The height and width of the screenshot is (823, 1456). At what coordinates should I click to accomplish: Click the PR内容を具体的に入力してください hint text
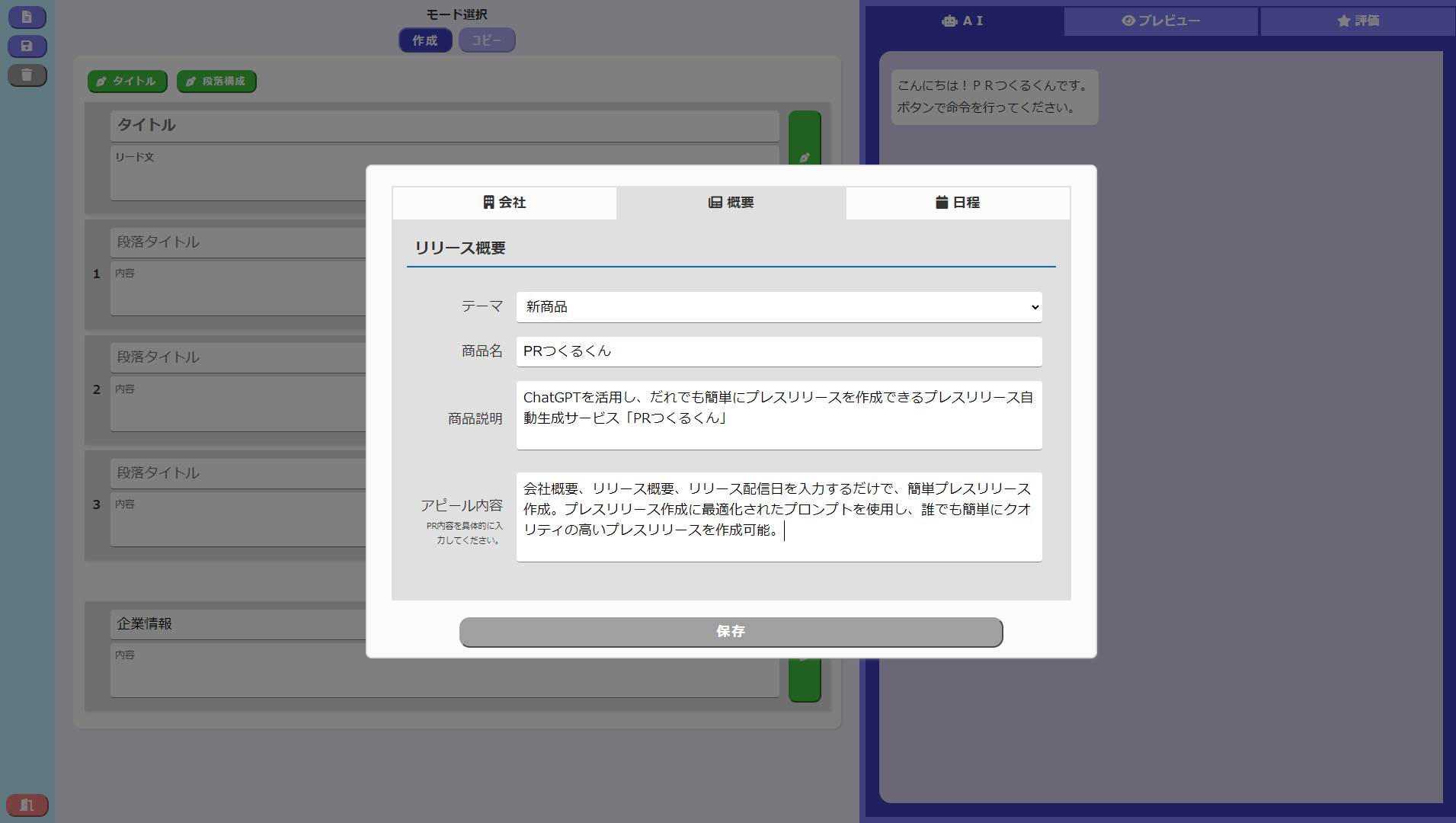pyautogui.click(x=465, y=533)
